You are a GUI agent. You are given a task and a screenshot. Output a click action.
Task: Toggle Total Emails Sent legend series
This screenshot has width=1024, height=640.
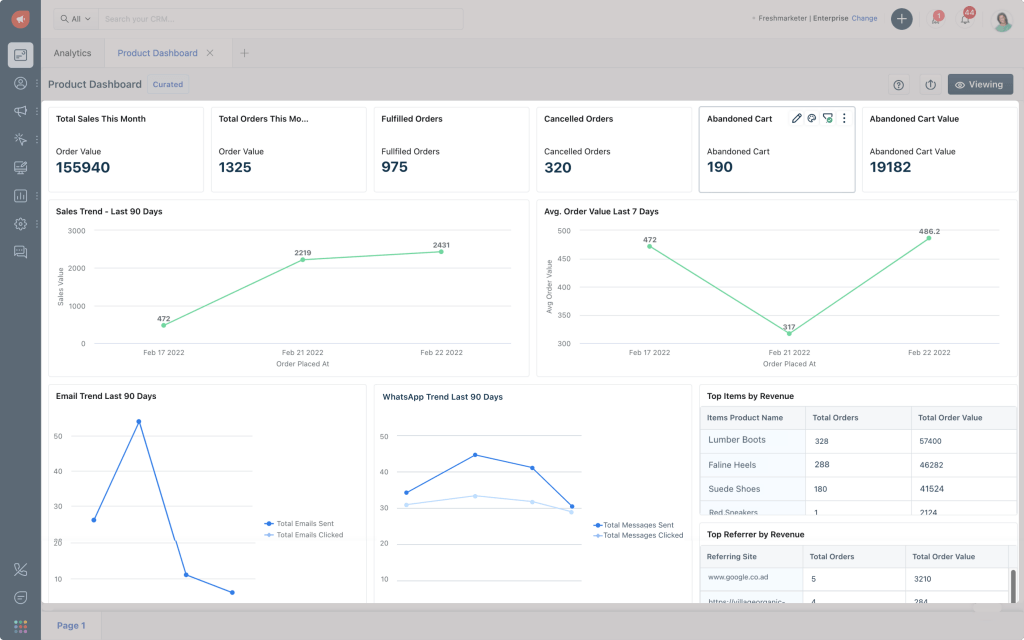[x=304, y=524]
